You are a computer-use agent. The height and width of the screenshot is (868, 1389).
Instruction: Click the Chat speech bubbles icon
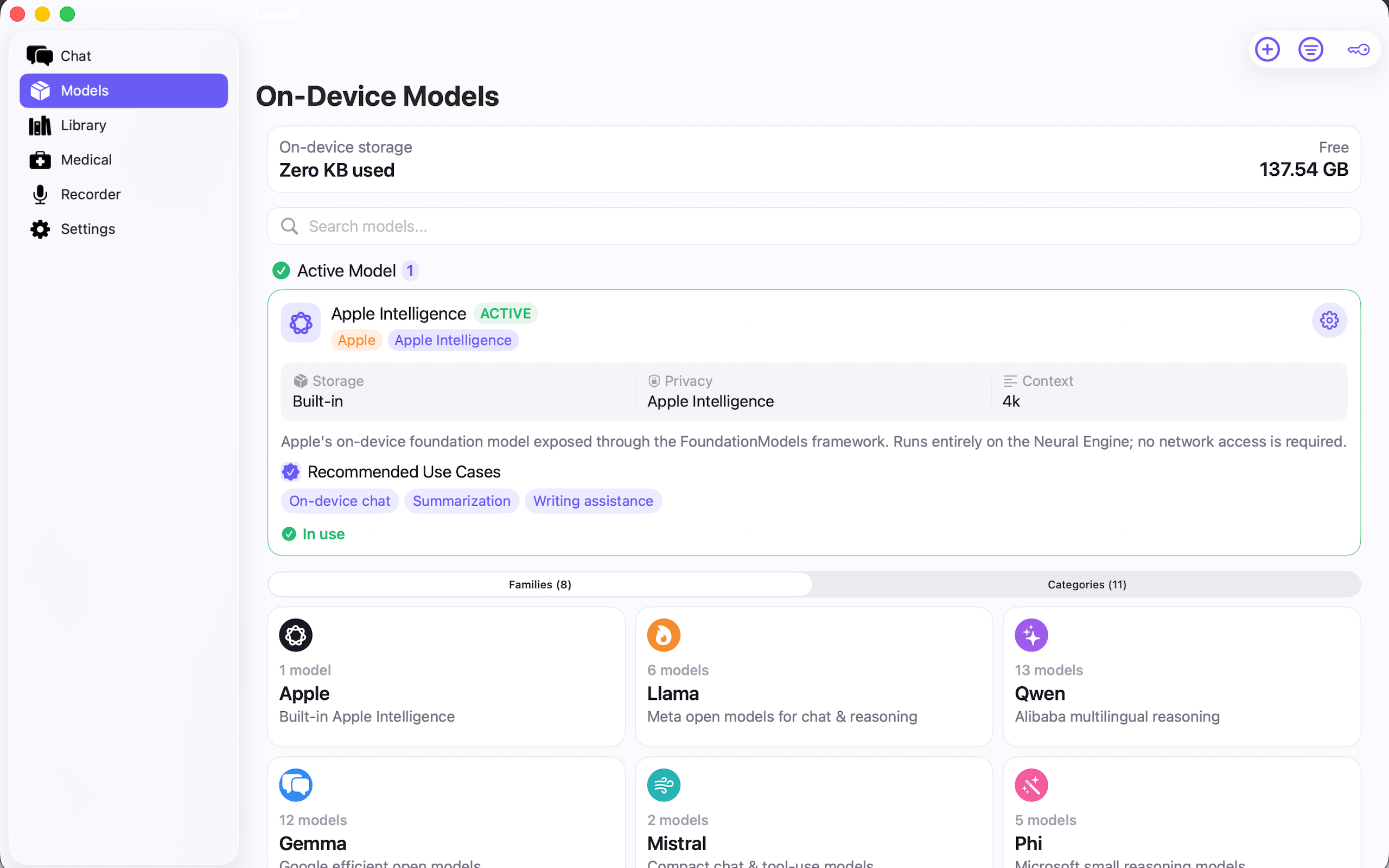point(40,56)
